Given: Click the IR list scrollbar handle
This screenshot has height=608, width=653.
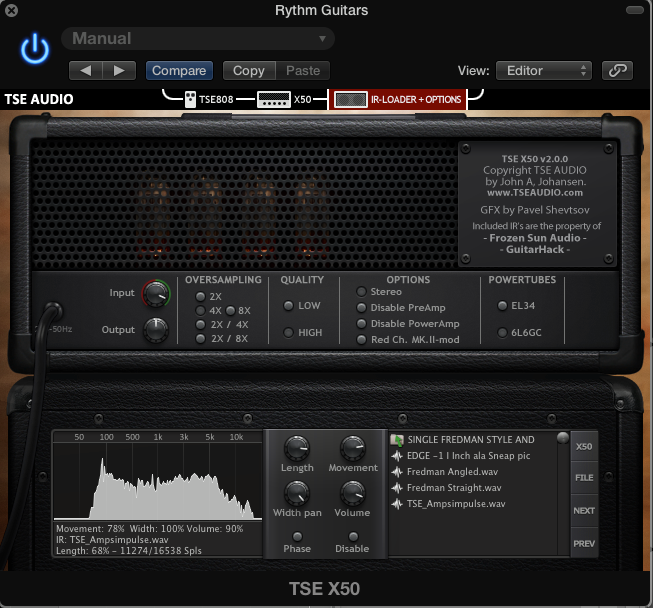Looking at the screenshot, I should 563,438.
